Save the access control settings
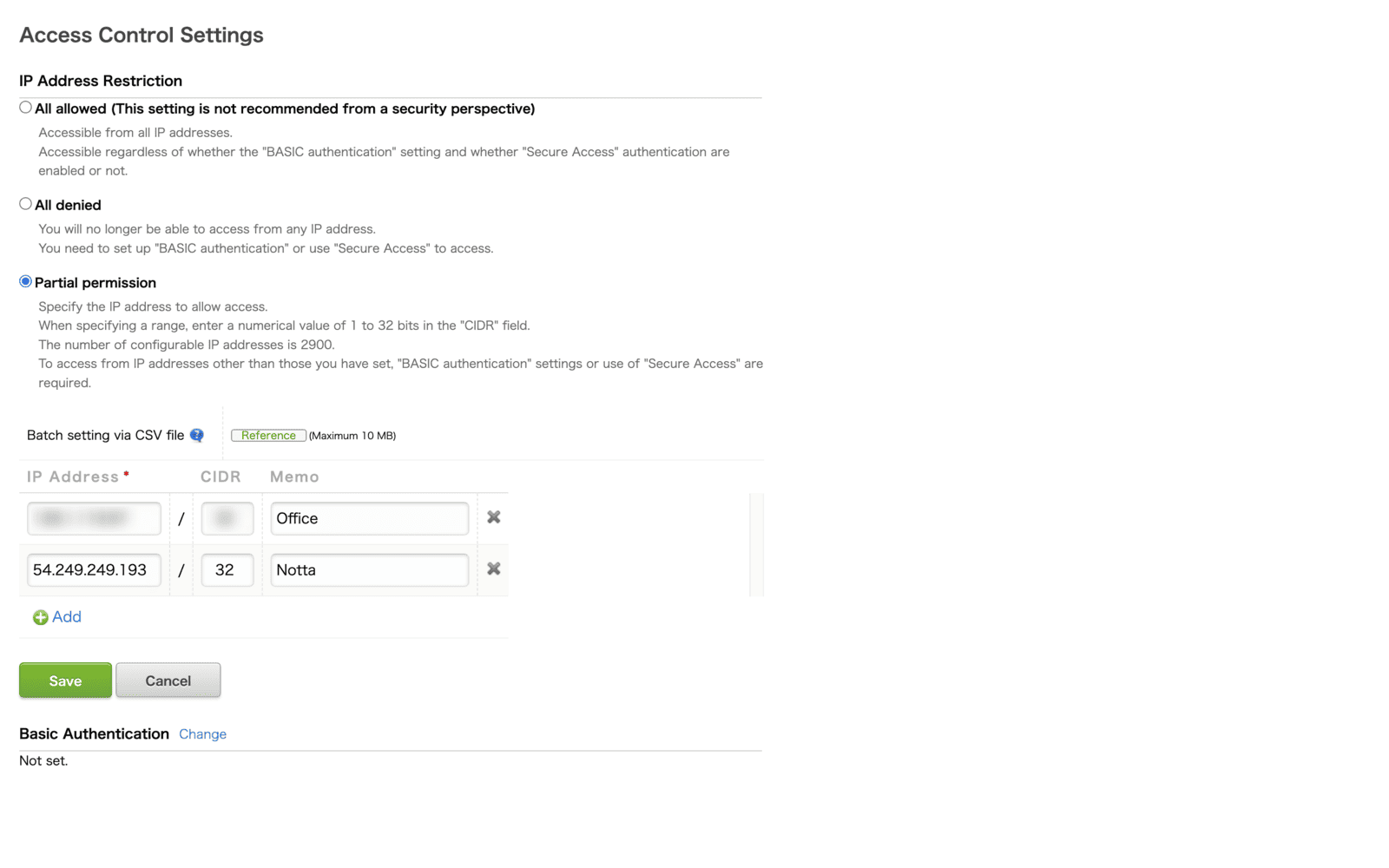Image resolution: width=1389 pixels, height=868 pixels. [x=65, y=681]
